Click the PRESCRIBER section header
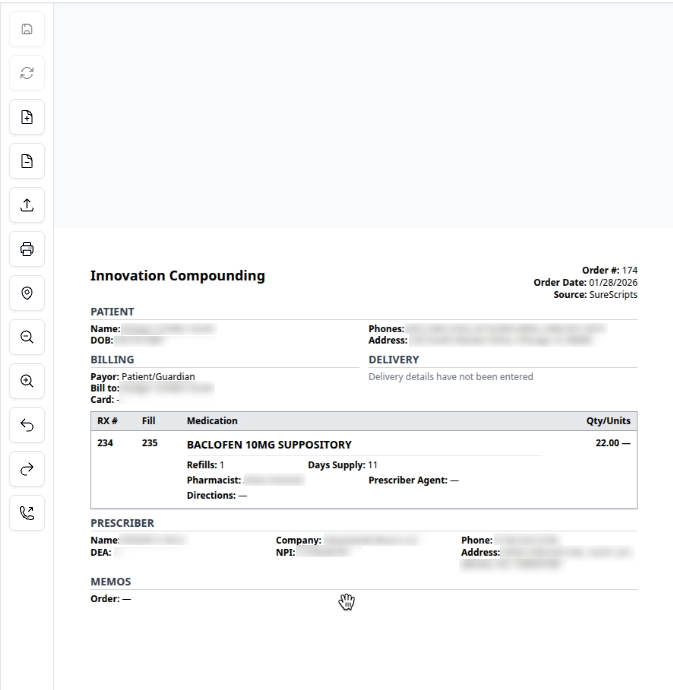 [122, 523]
